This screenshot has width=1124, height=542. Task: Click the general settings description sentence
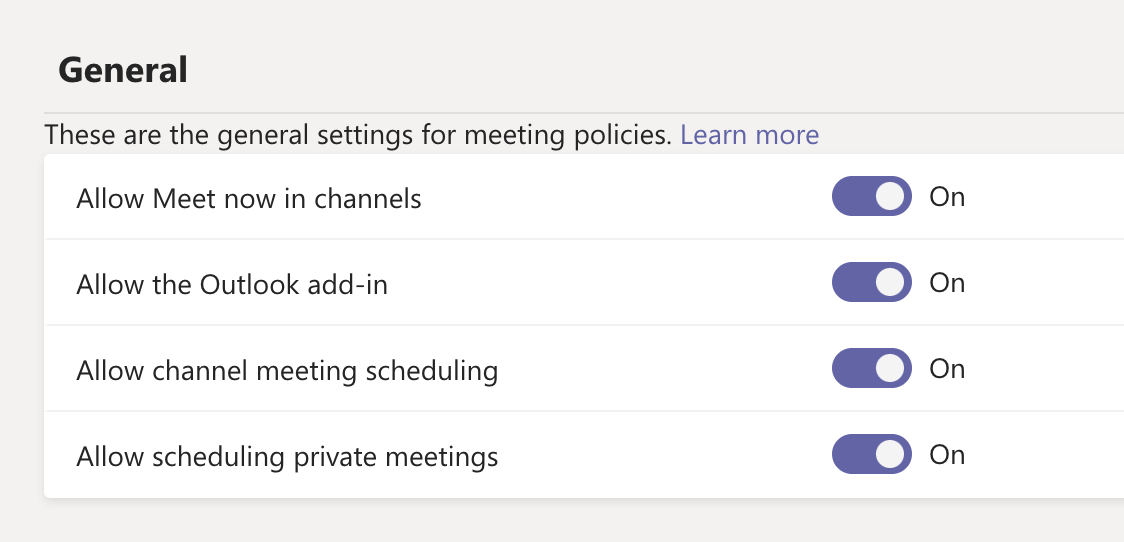pos(358,135)
